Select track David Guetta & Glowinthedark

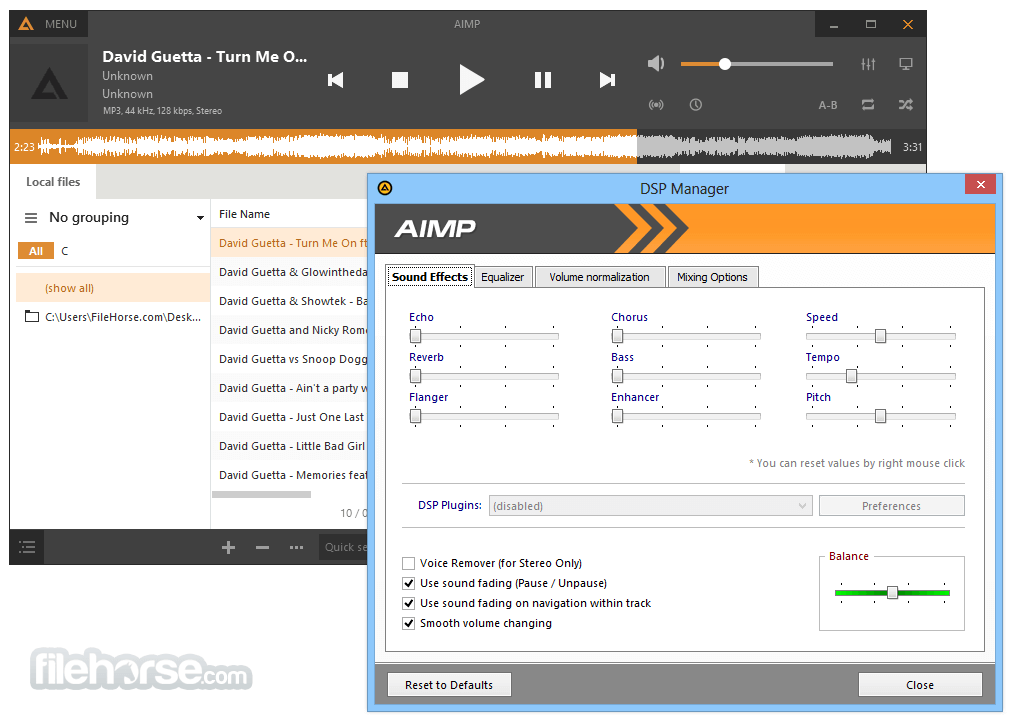pos(290,272)
